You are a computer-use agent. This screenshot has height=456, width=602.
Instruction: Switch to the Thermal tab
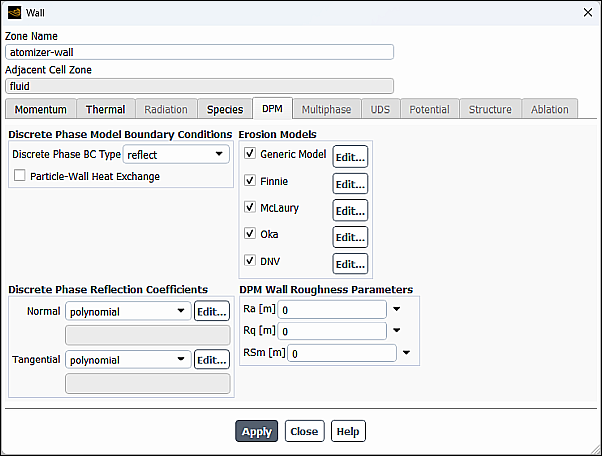tap(105, 109)
